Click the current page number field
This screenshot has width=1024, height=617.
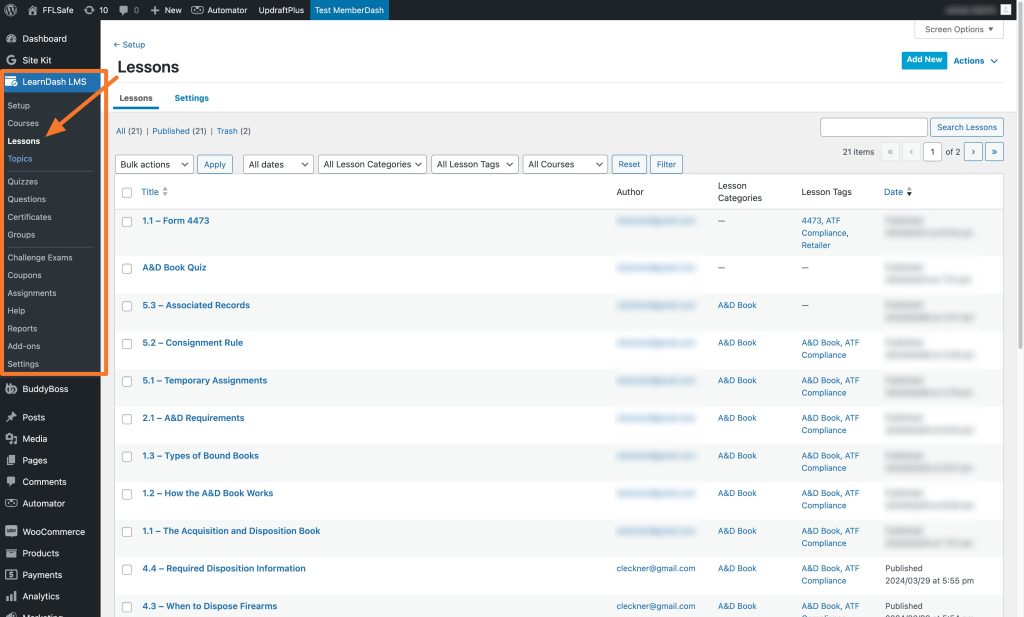click(933, 151)
